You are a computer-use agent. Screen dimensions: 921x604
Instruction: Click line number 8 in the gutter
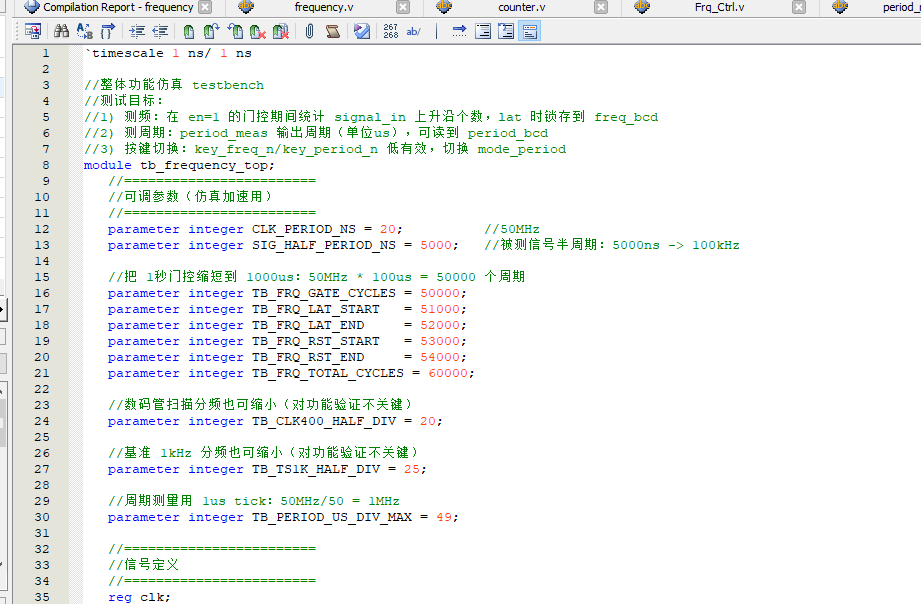coord(46,165)
